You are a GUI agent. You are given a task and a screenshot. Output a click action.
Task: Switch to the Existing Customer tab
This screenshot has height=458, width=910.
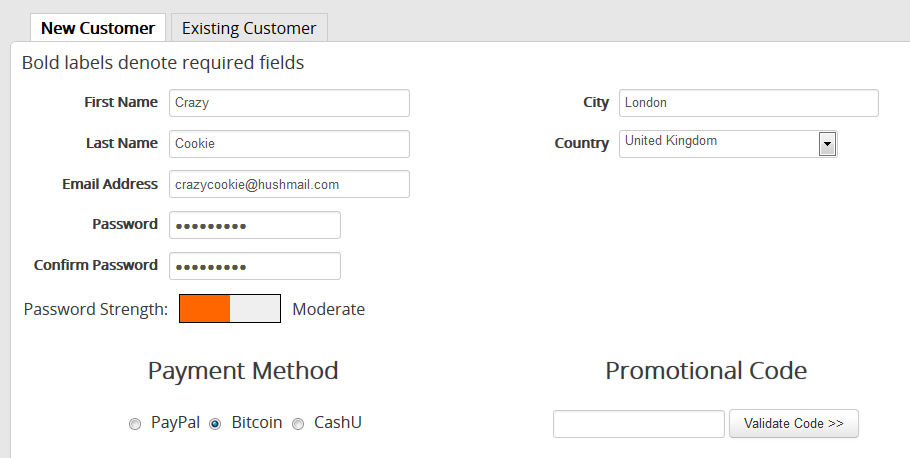(249, 28)
